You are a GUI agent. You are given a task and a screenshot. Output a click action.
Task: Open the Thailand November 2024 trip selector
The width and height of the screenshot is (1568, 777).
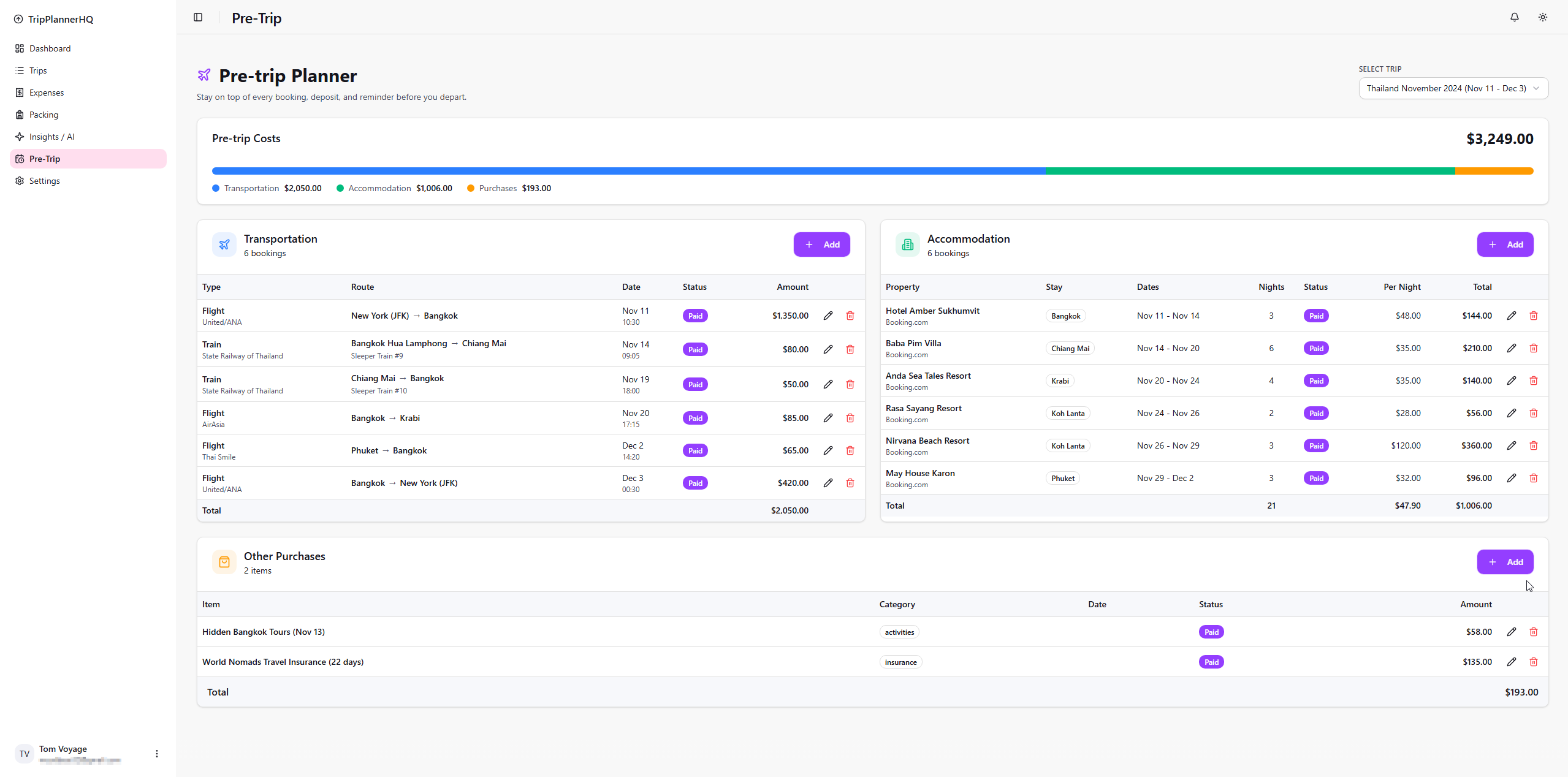coord(1453,88)
